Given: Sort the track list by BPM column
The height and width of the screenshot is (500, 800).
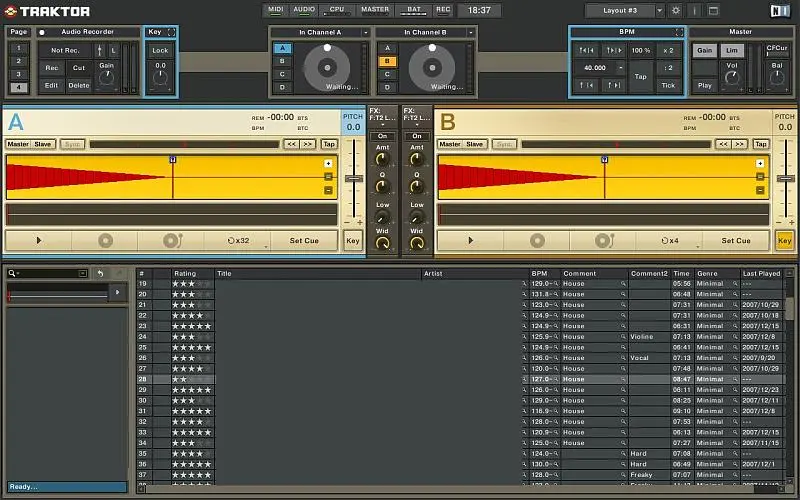Looking at the screenshot, I should point(540,273).
